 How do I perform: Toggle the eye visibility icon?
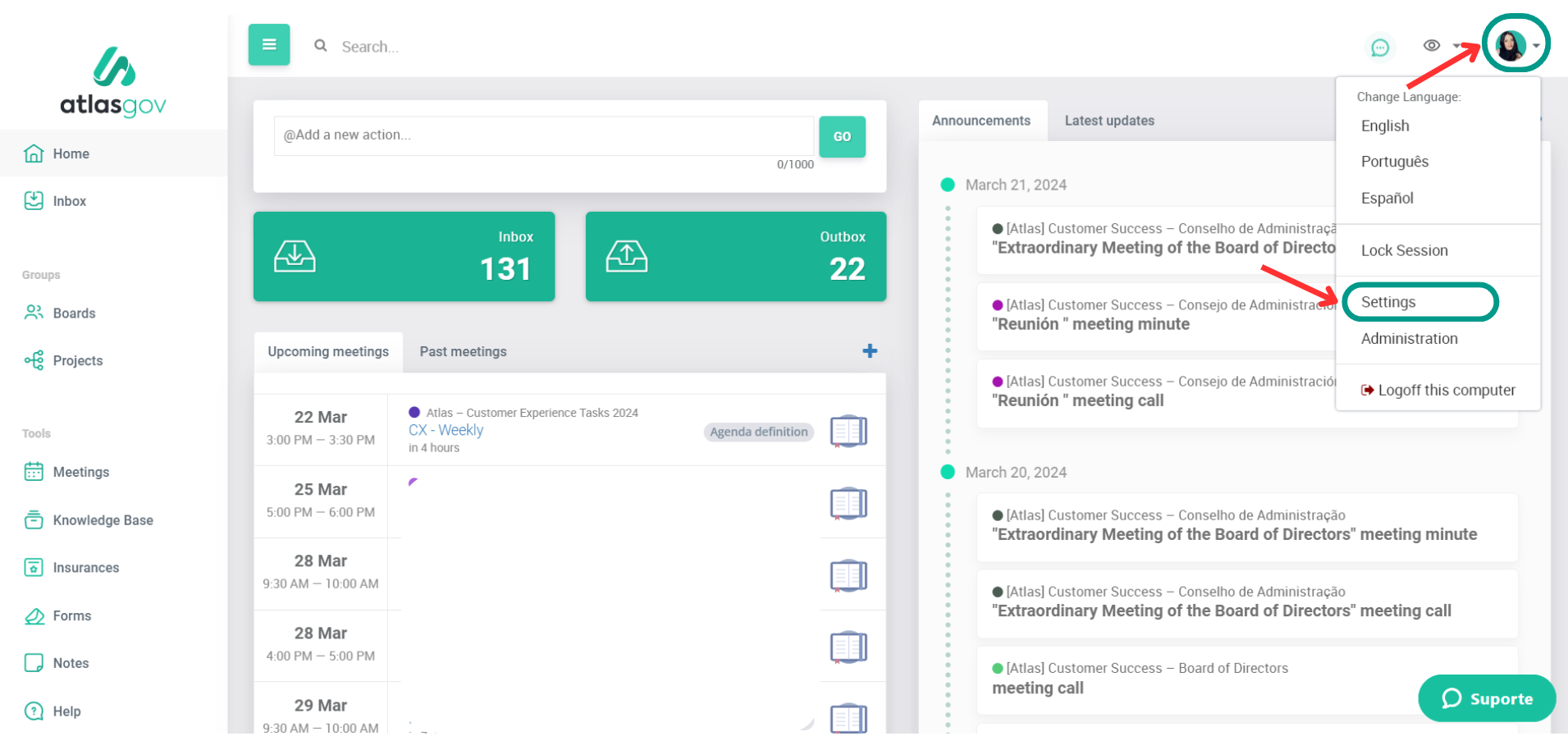[1431, 46]
